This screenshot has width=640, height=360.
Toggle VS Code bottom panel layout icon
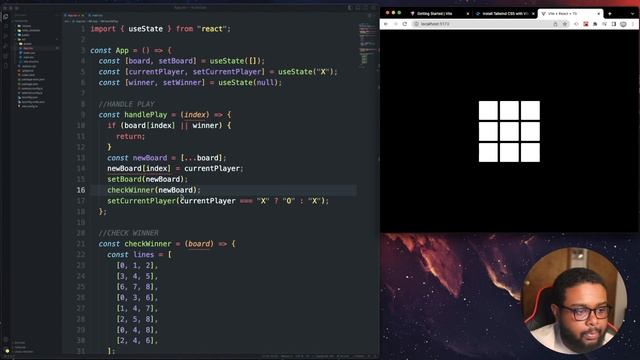(x=358, y=8)
